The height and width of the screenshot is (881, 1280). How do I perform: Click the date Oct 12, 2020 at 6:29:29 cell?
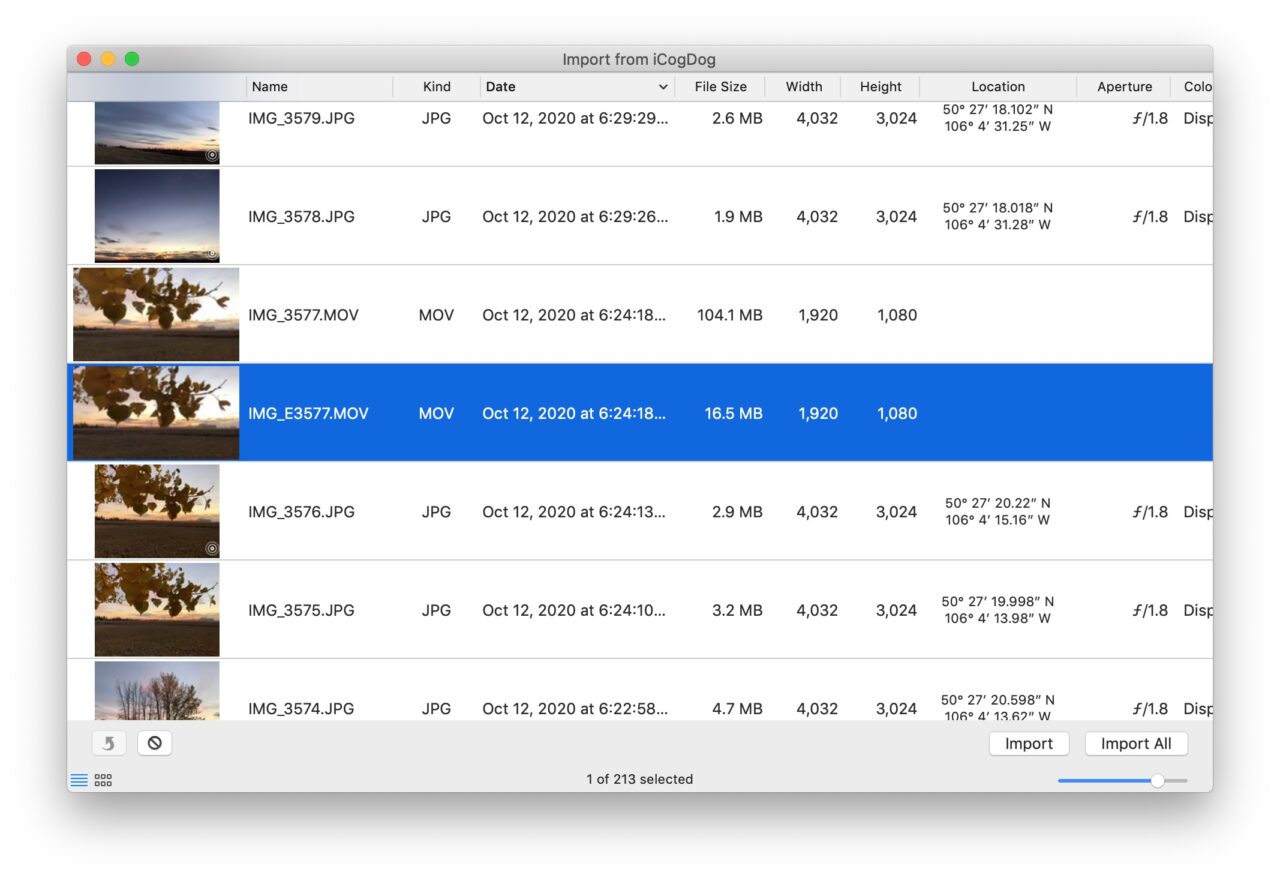click(x=575, y=118)
